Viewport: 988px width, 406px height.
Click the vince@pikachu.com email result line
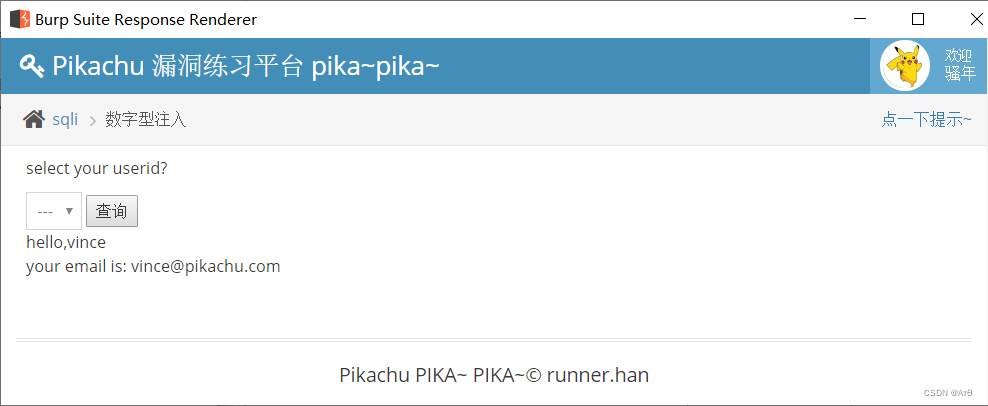click(153, 266)
